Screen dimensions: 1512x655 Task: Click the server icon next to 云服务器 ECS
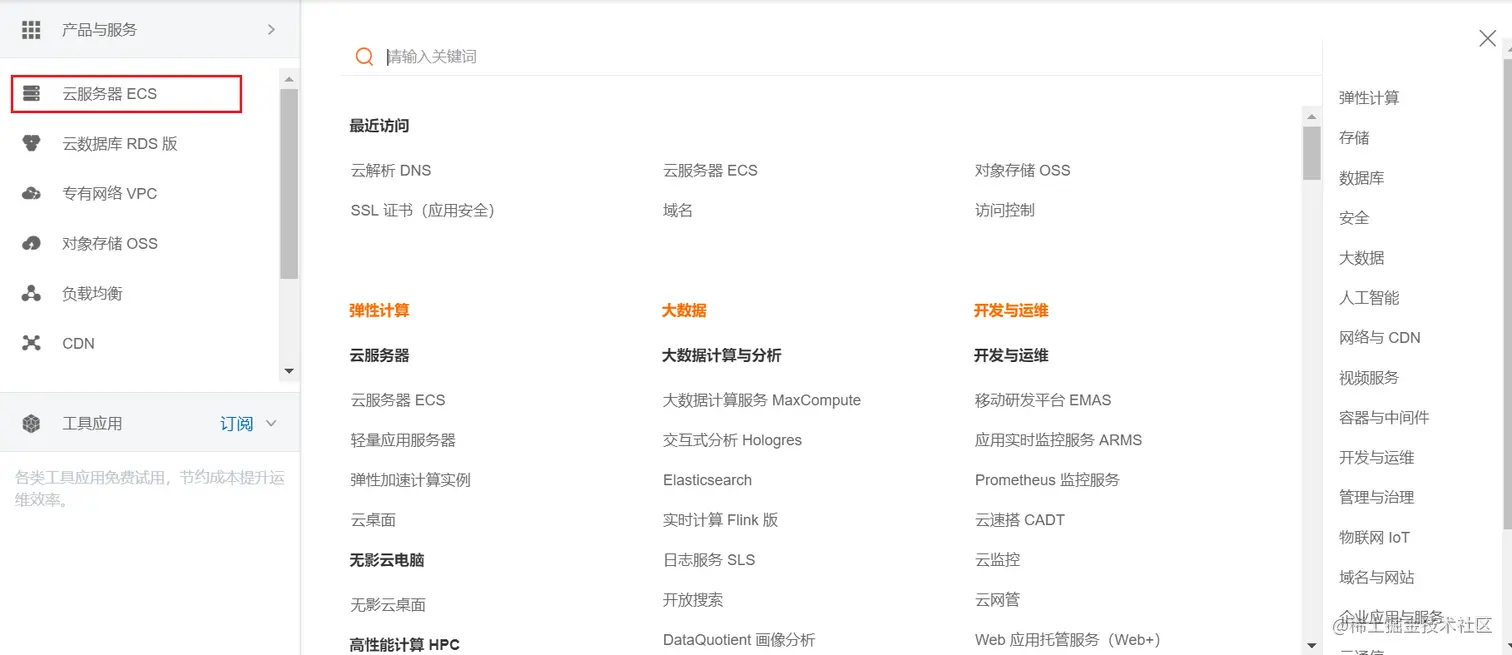tap(31, 94)
